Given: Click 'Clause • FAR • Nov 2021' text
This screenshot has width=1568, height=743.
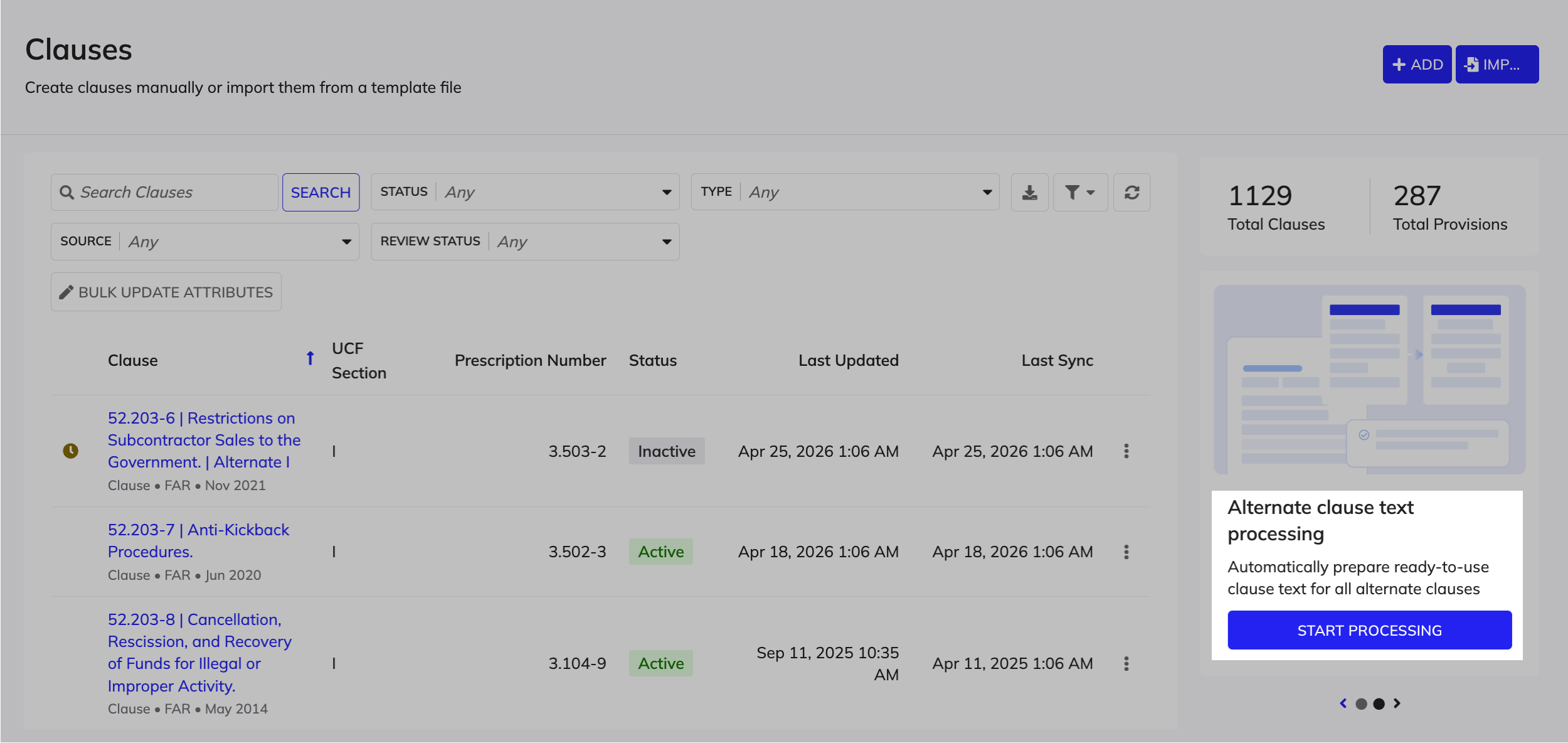Looking at the screenshot, I should [187, 485].
